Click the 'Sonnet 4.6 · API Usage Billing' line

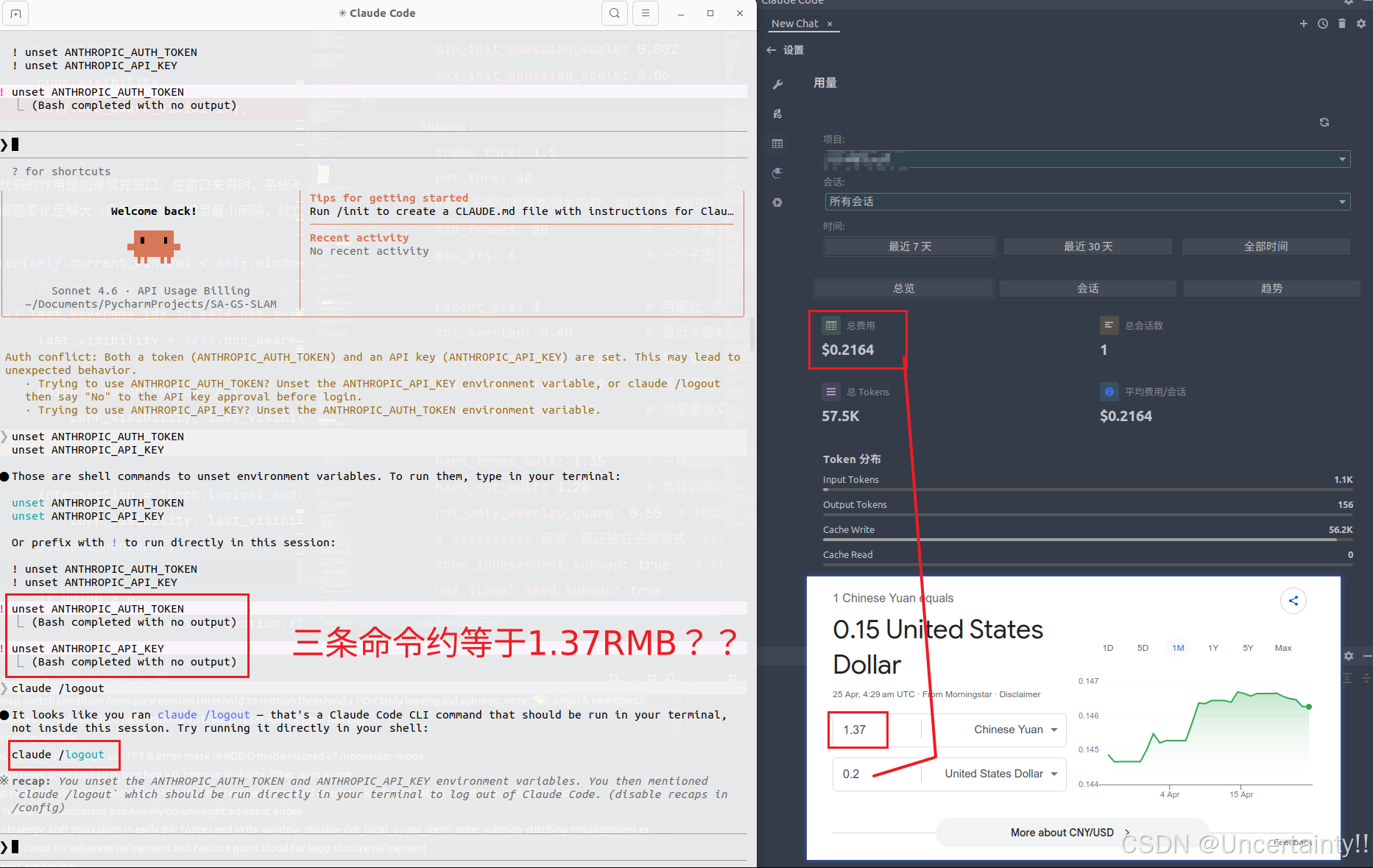click(x=151, y=291)
